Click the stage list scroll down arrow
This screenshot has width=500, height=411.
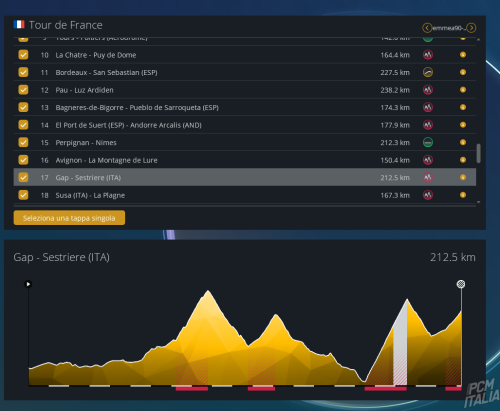tap(479, 202)
